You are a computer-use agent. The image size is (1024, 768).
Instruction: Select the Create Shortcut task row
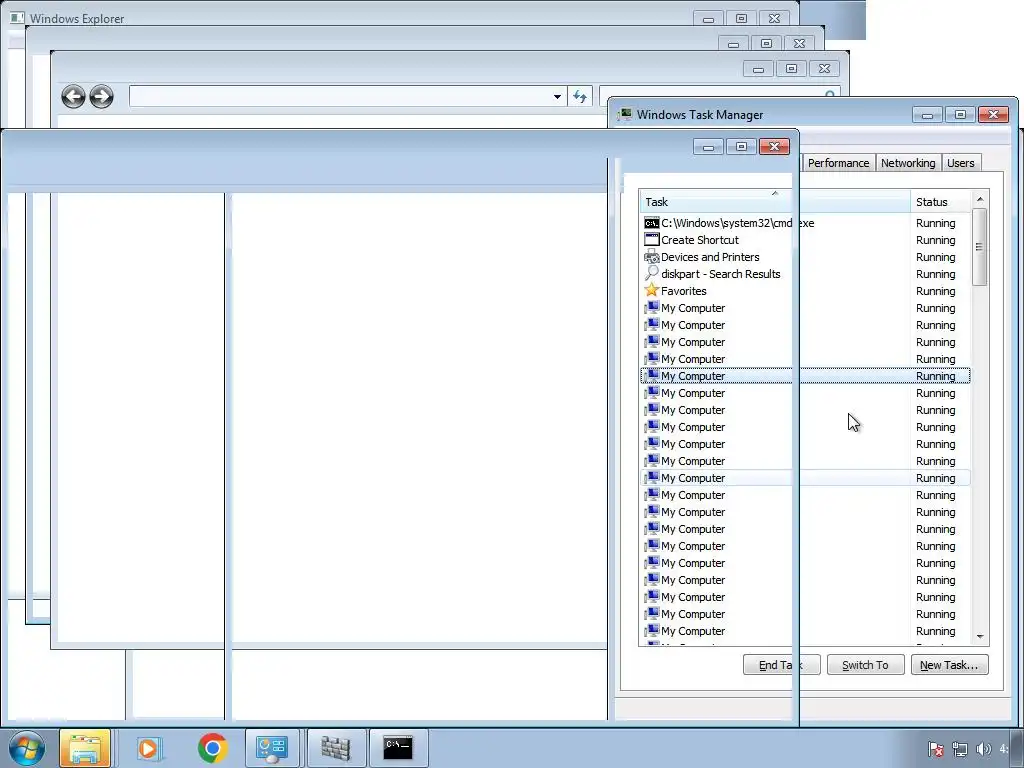coord(805,240)
